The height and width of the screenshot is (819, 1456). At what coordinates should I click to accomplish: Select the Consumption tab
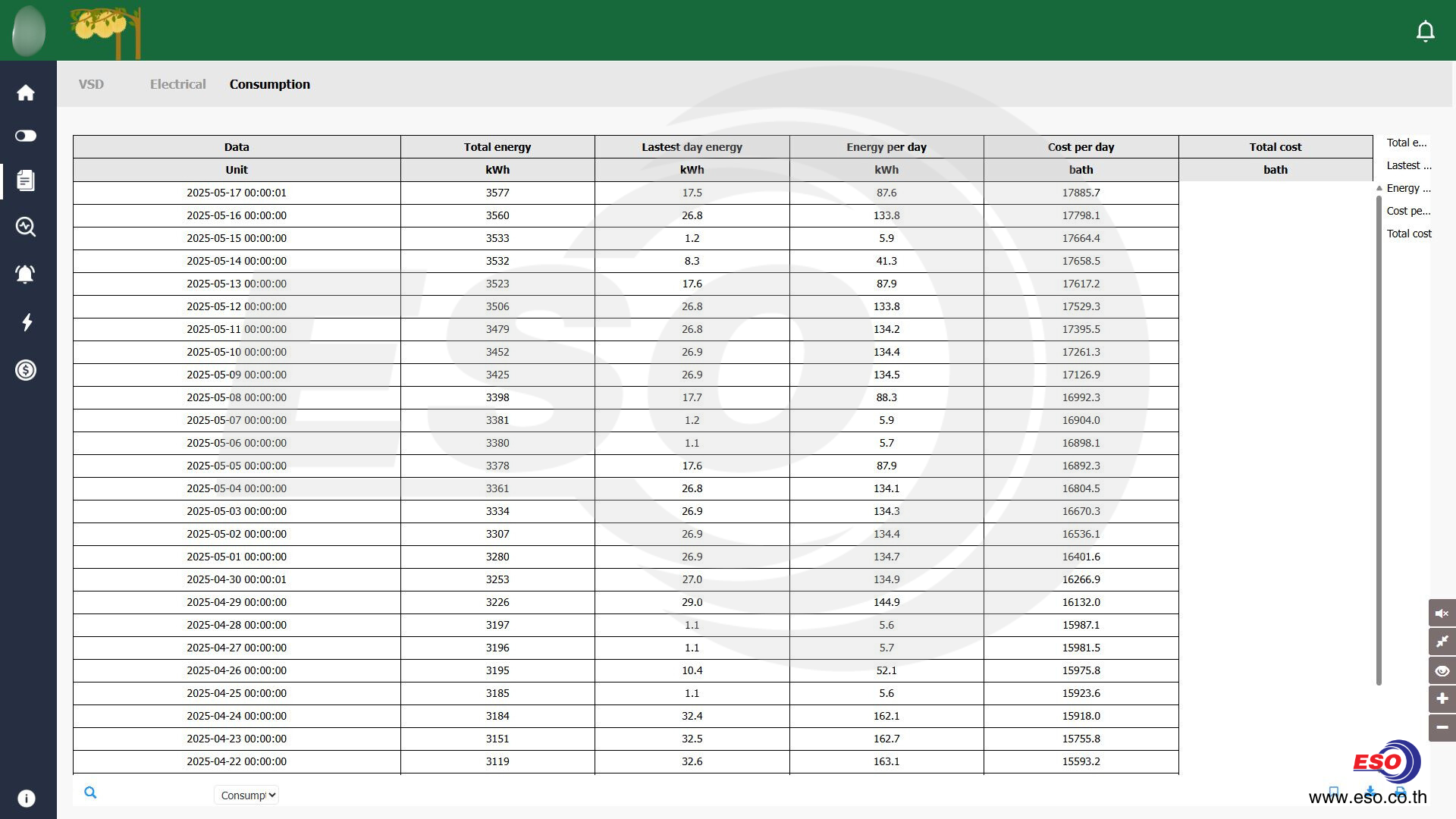270,84
